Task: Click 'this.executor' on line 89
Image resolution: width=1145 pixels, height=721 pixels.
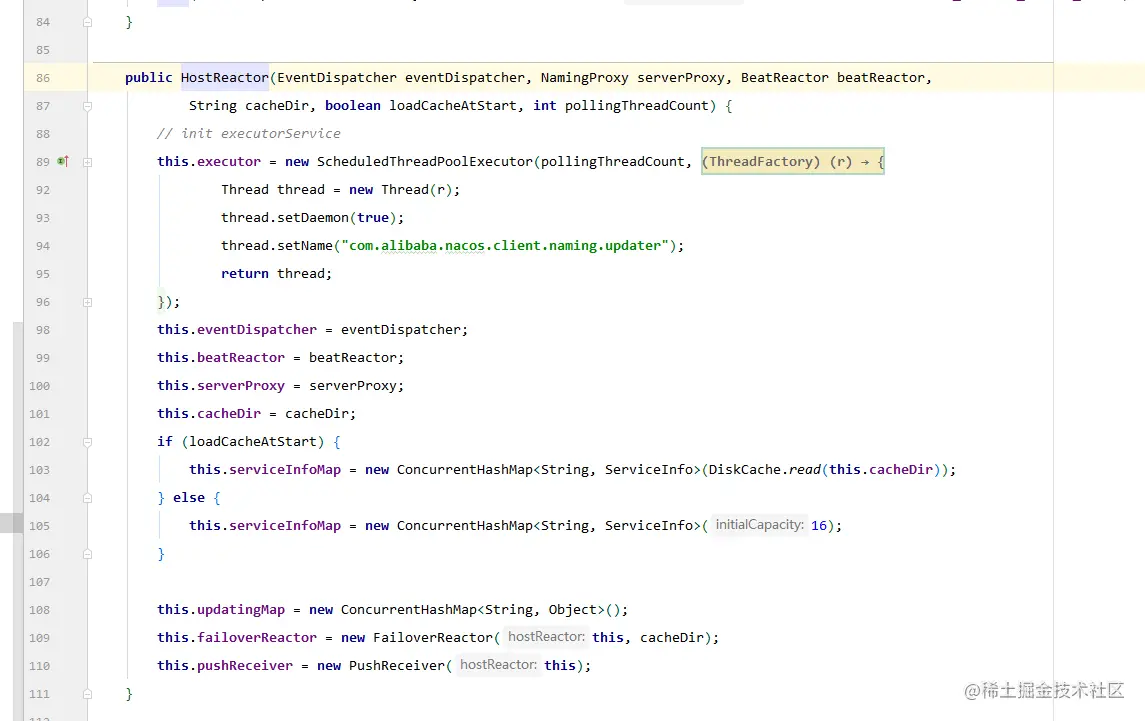Action: pyautogui.click(x=209, y=161)
